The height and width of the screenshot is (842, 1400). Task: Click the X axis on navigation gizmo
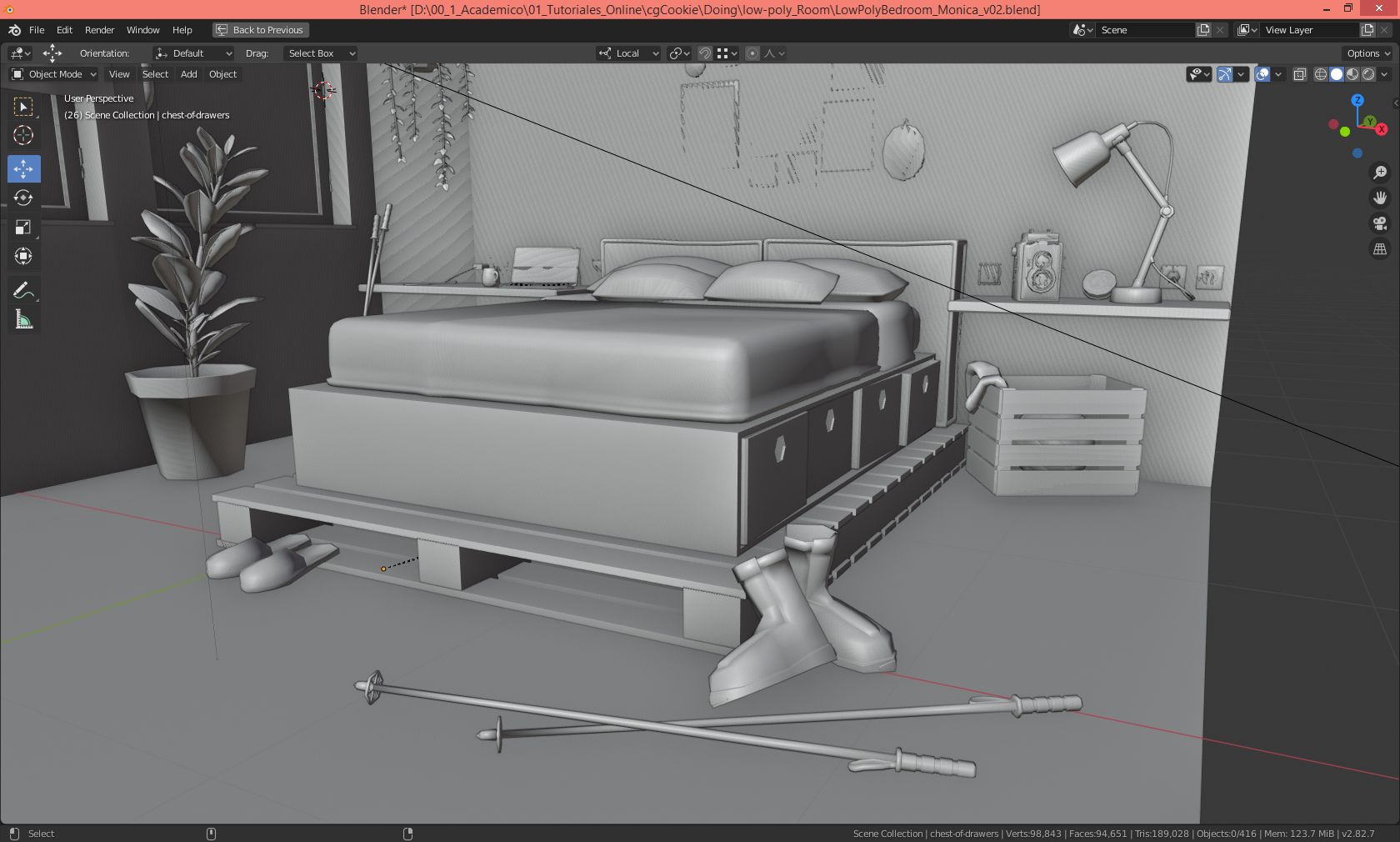tap(1382, 129)
